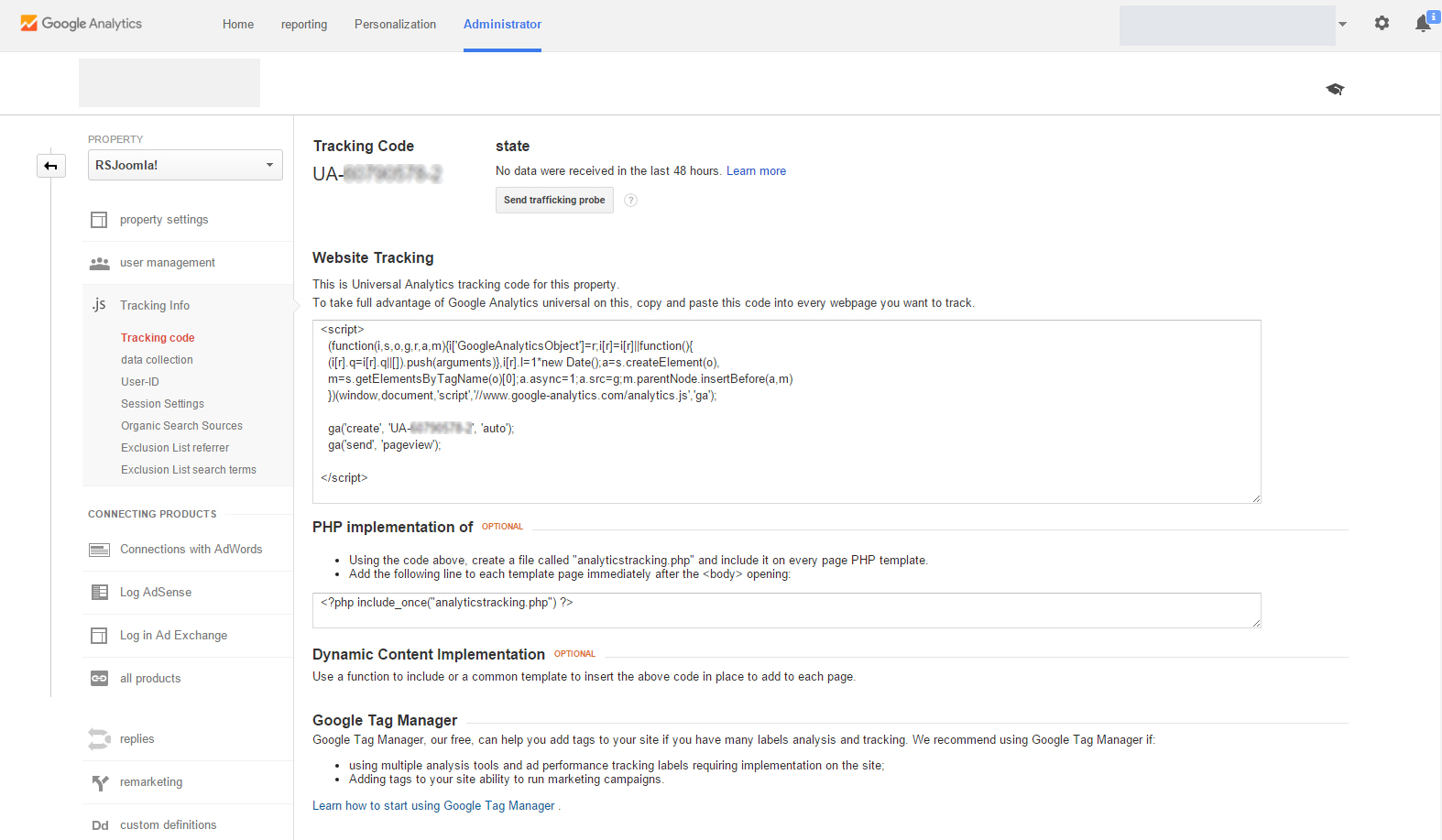Click the user management people icon
Screen dimensions: 1442x840
(99, 263)
